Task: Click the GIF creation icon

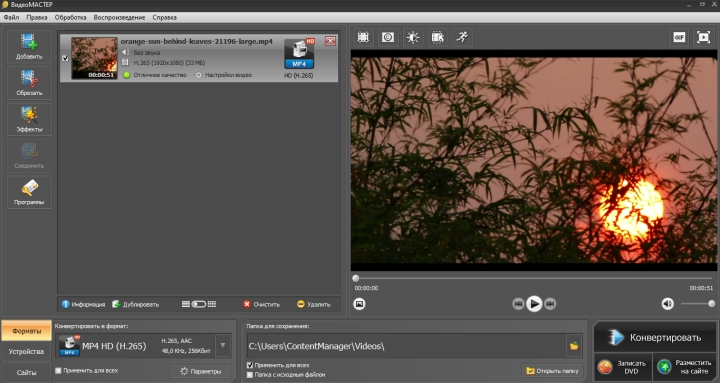Action: click(x=679, y=37)
